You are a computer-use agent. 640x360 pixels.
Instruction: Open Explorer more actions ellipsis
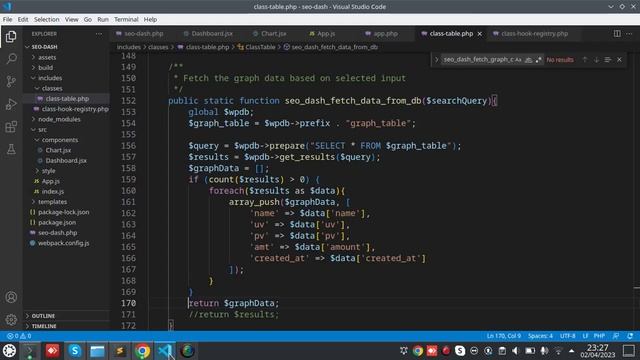pyautogui.click(x=99, y=34)
